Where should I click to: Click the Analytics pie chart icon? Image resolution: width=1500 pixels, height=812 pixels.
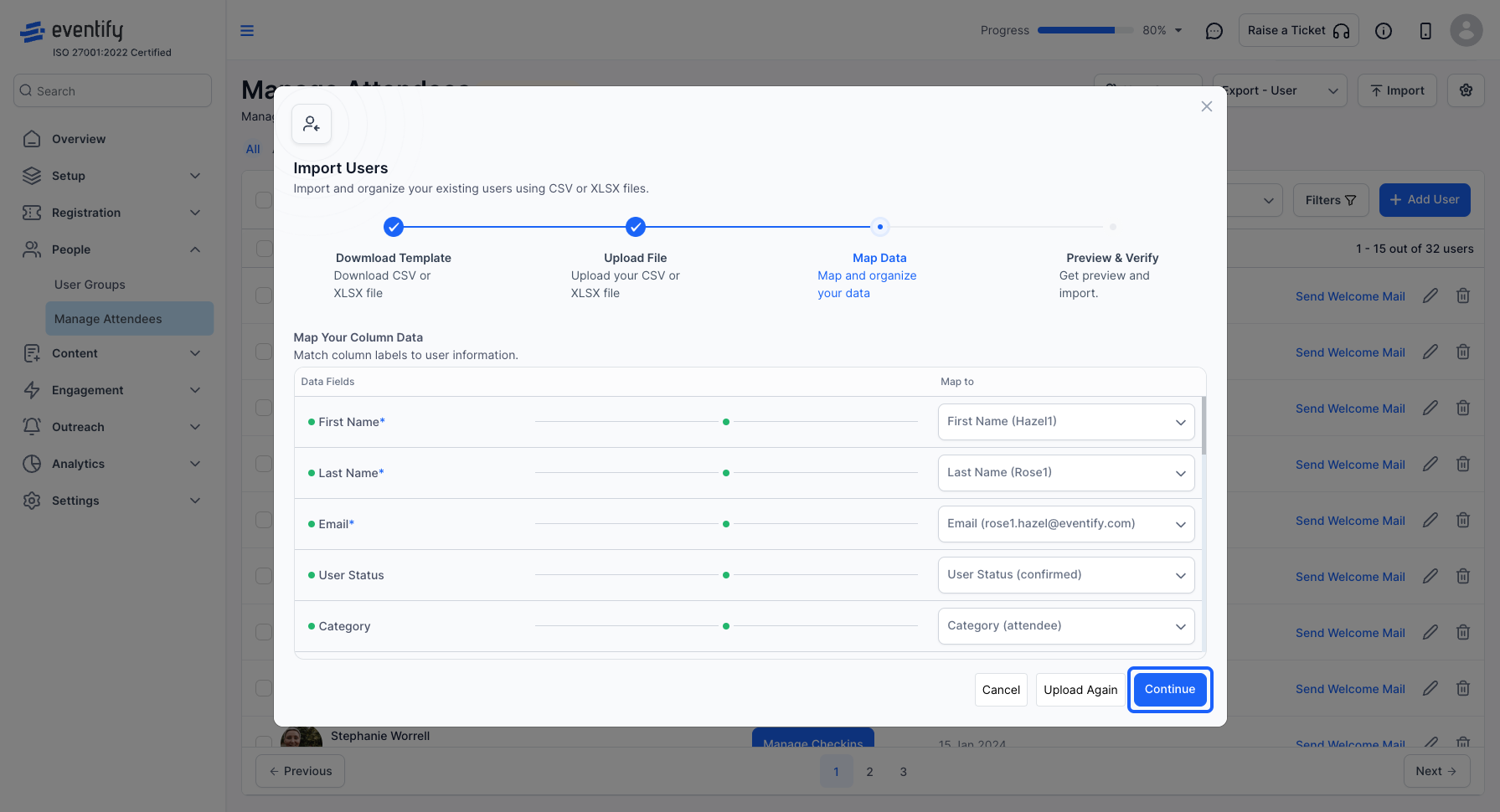click(32, 464)
